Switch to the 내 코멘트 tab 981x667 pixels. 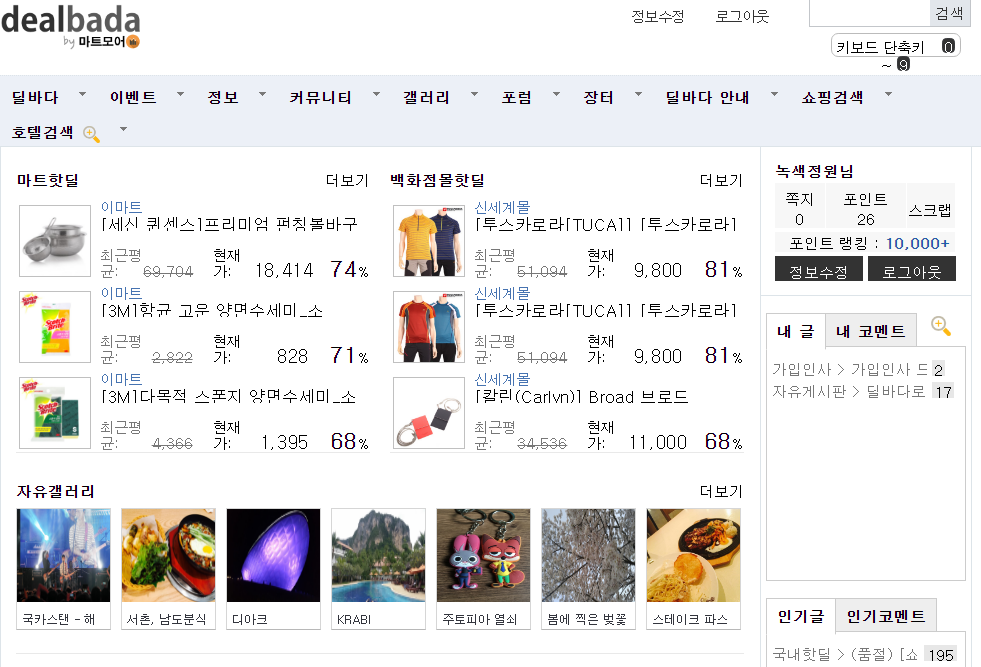[x=870, y=331]
